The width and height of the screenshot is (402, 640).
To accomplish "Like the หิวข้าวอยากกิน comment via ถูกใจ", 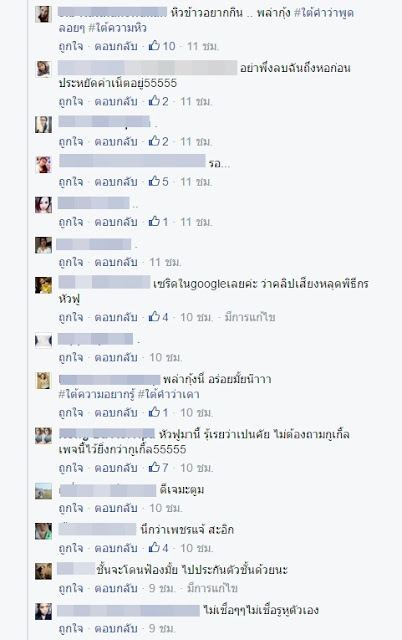I will click(71, 46).
